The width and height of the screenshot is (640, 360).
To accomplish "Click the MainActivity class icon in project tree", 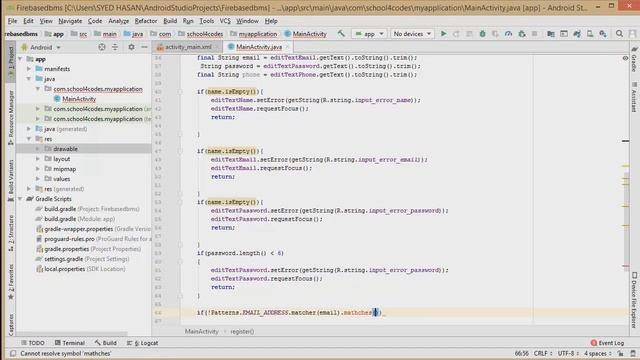I will pyautogui.click(x=57, y=99).
